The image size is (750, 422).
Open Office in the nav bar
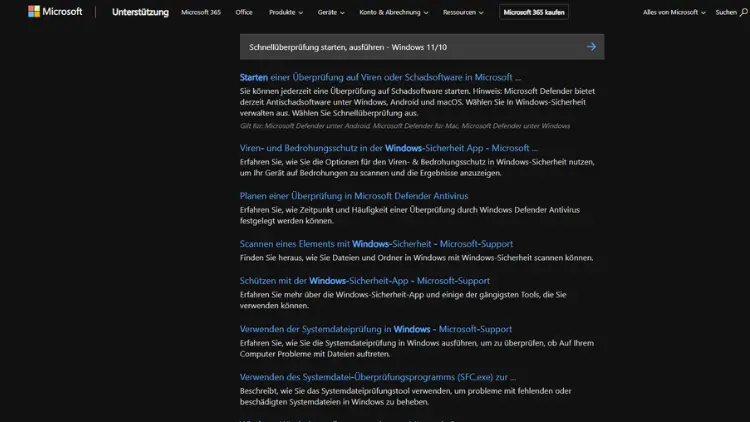click(x=244, y=12)
